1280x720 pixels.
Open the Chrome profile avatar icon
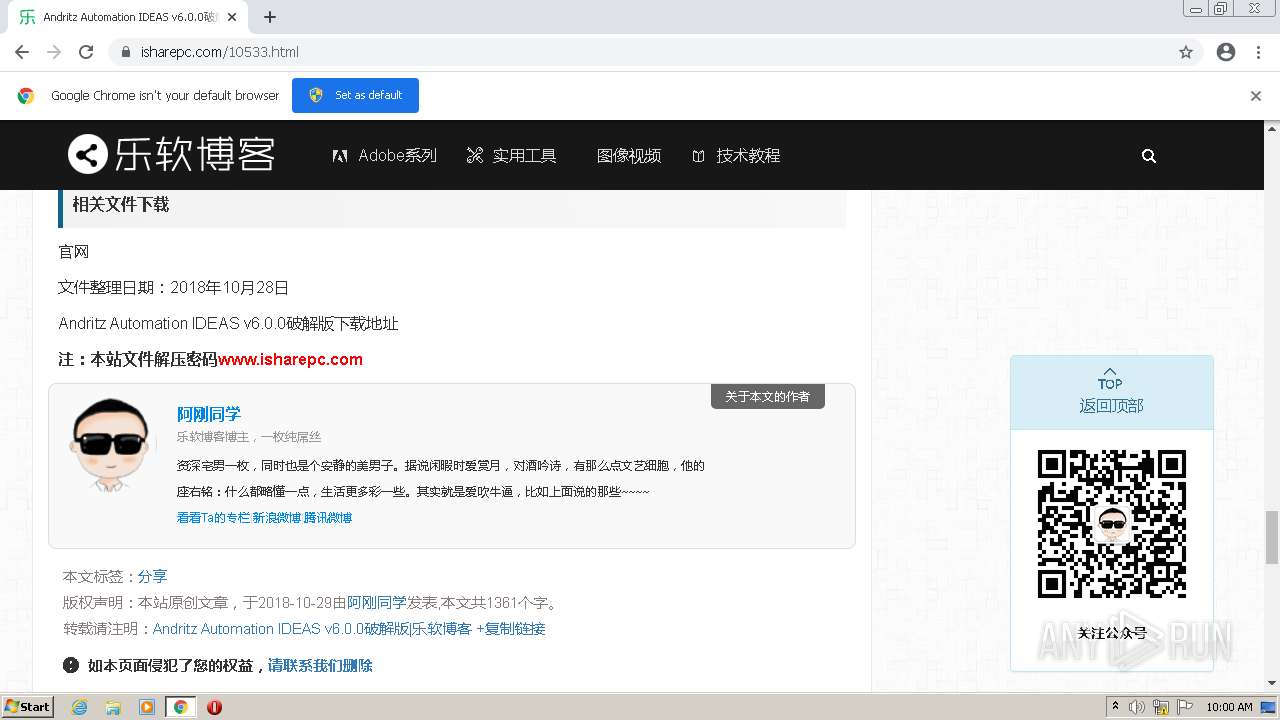[x=1226, y=52]
